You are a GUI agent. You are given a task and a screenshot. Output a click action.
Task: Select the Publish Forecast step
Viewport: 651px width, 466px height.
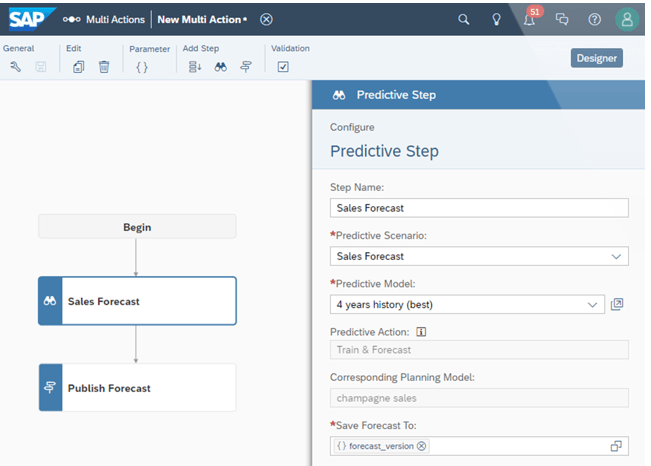tap(137, 388)
